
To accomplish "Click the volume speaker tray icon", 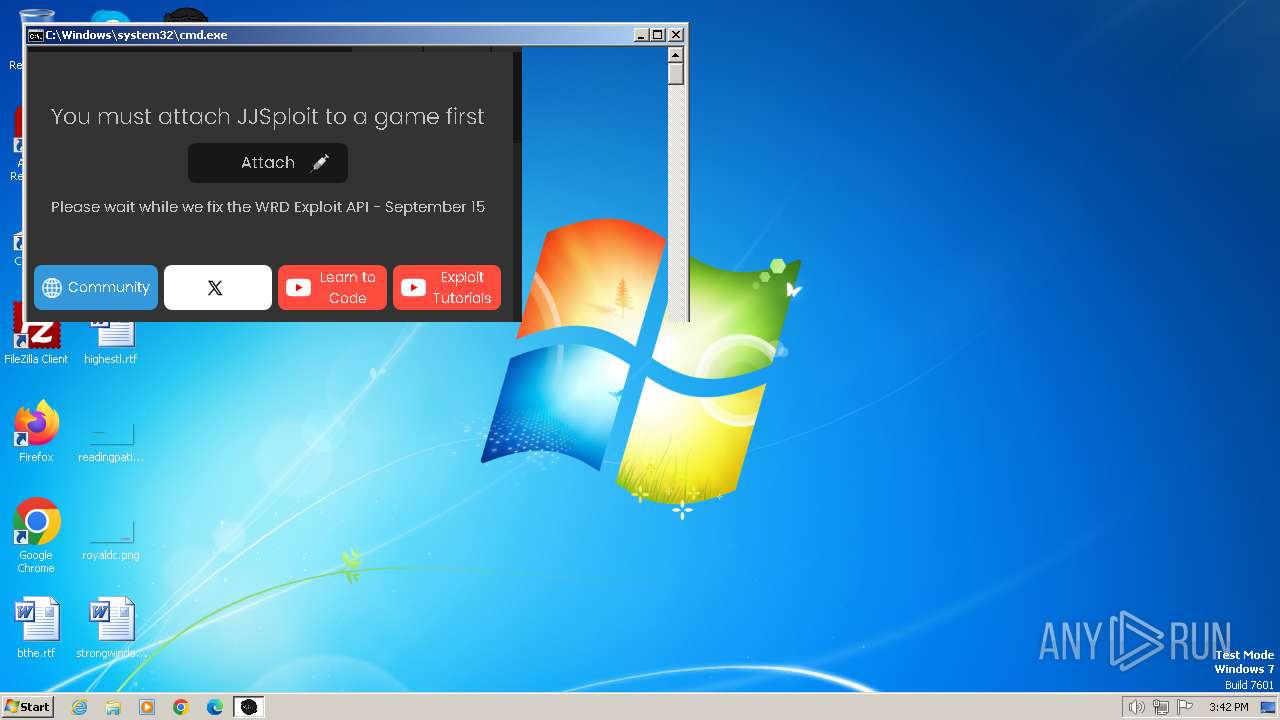I will tap(1136, 707).
